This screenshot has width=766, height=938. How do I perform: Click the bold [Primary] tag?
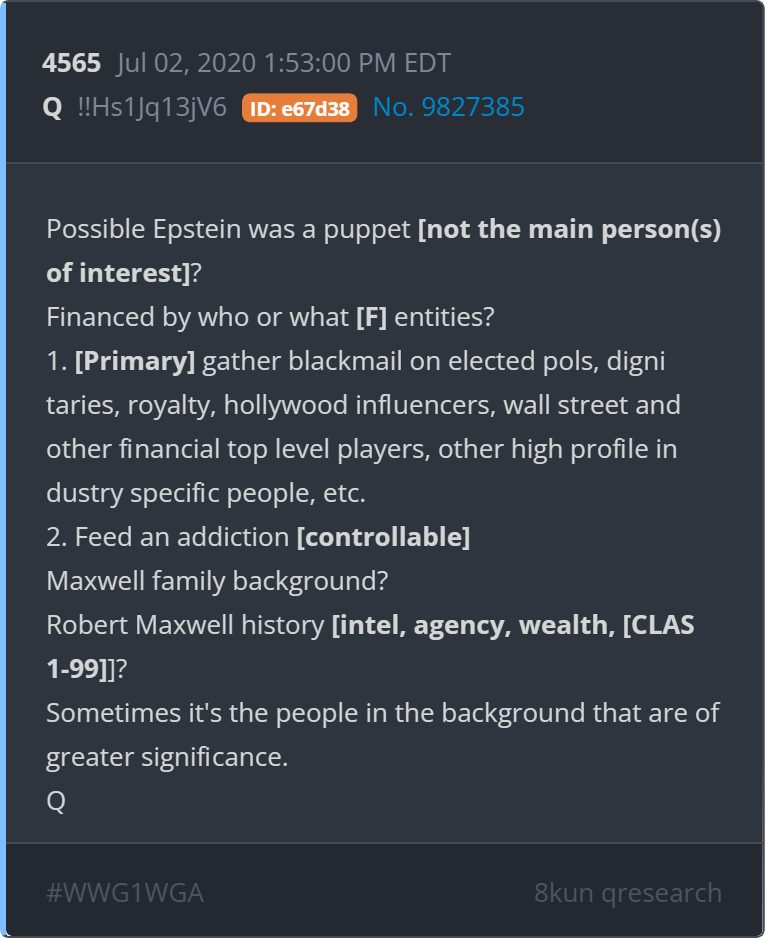point(135,361)
